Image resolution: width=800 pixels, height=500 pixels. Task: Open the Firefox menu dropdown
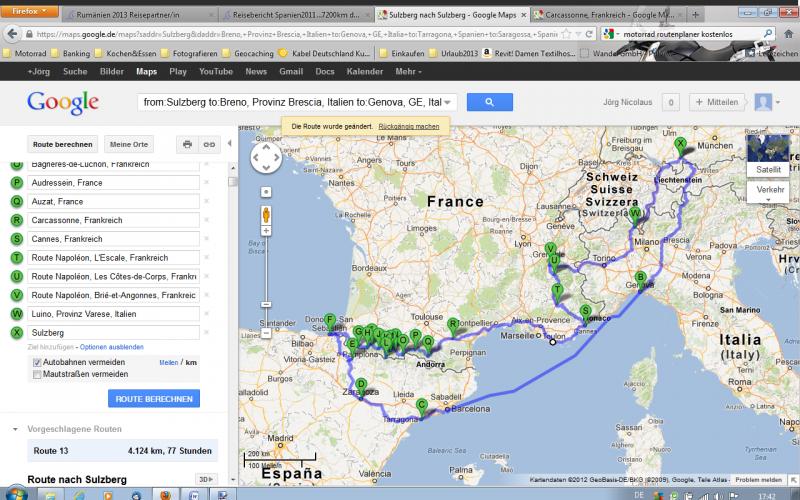[x=30, y=11]
